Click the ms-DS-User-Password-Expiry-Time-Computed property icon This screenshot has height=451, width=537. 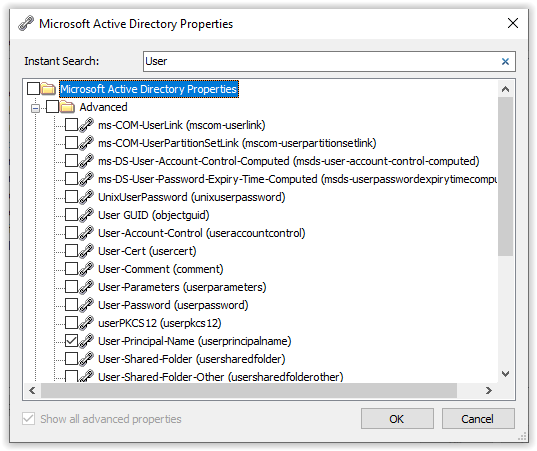(86, 179)
